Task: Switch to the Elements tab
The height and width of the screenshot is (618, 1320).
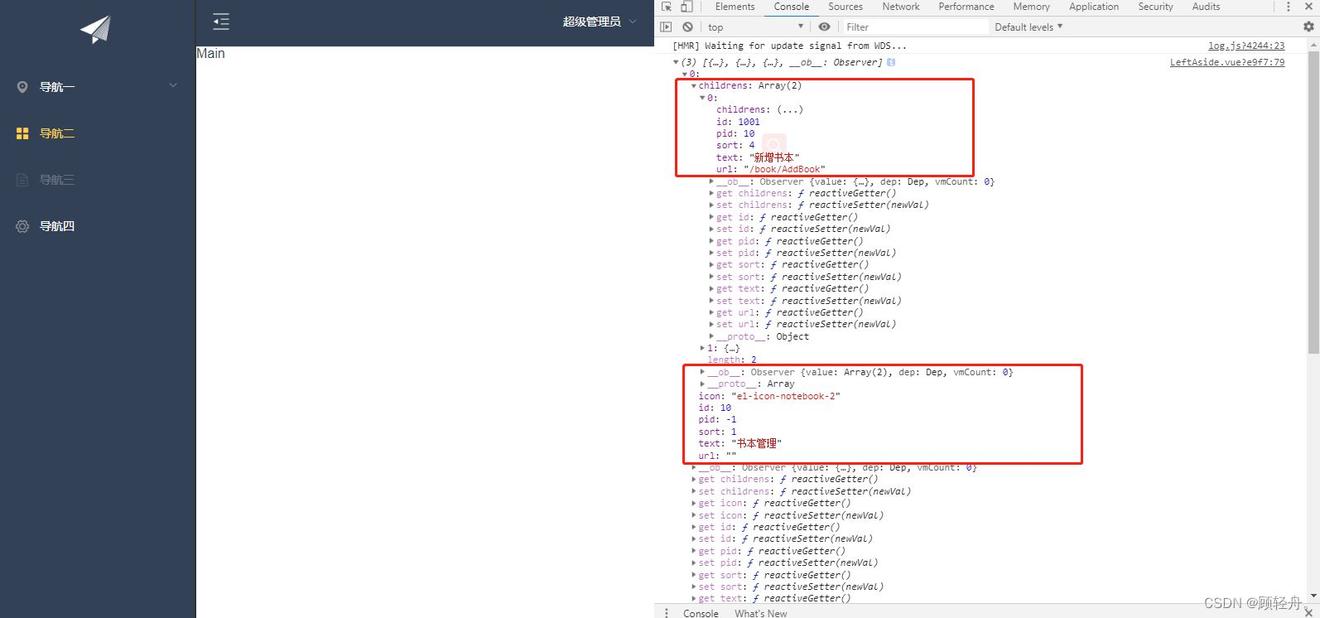Action: (x=735, y=7)
